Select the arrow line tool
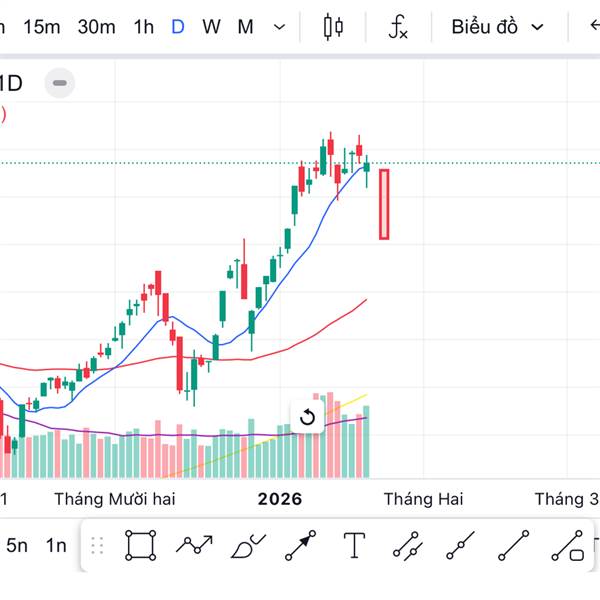Viewport: 600px width, 600px height. point(300,545)
